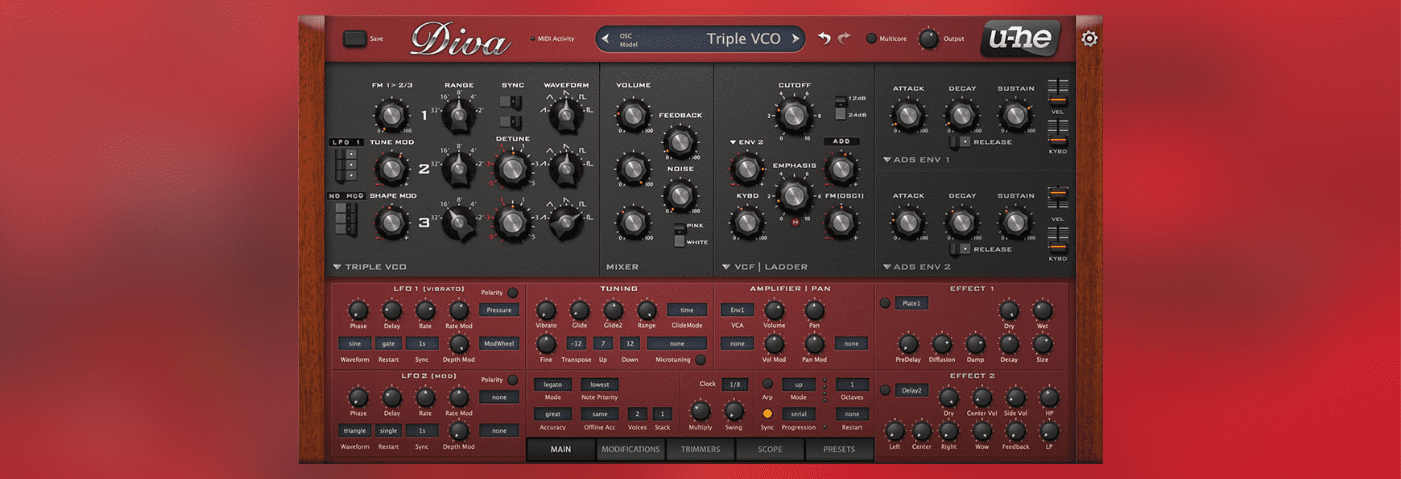Expand the Triple VCO module menu

(337, 267)
